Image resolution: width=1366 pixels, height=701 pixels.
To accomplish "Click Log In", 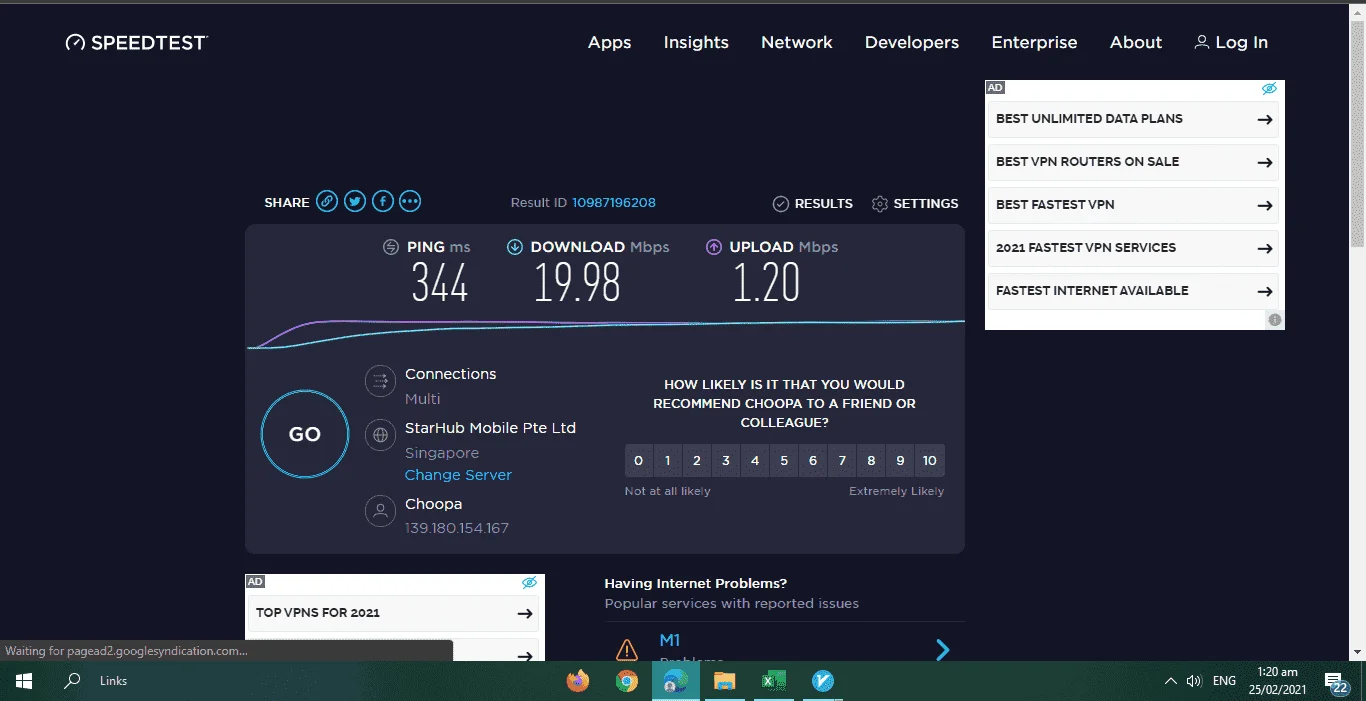I will (x=1231, y=42).
